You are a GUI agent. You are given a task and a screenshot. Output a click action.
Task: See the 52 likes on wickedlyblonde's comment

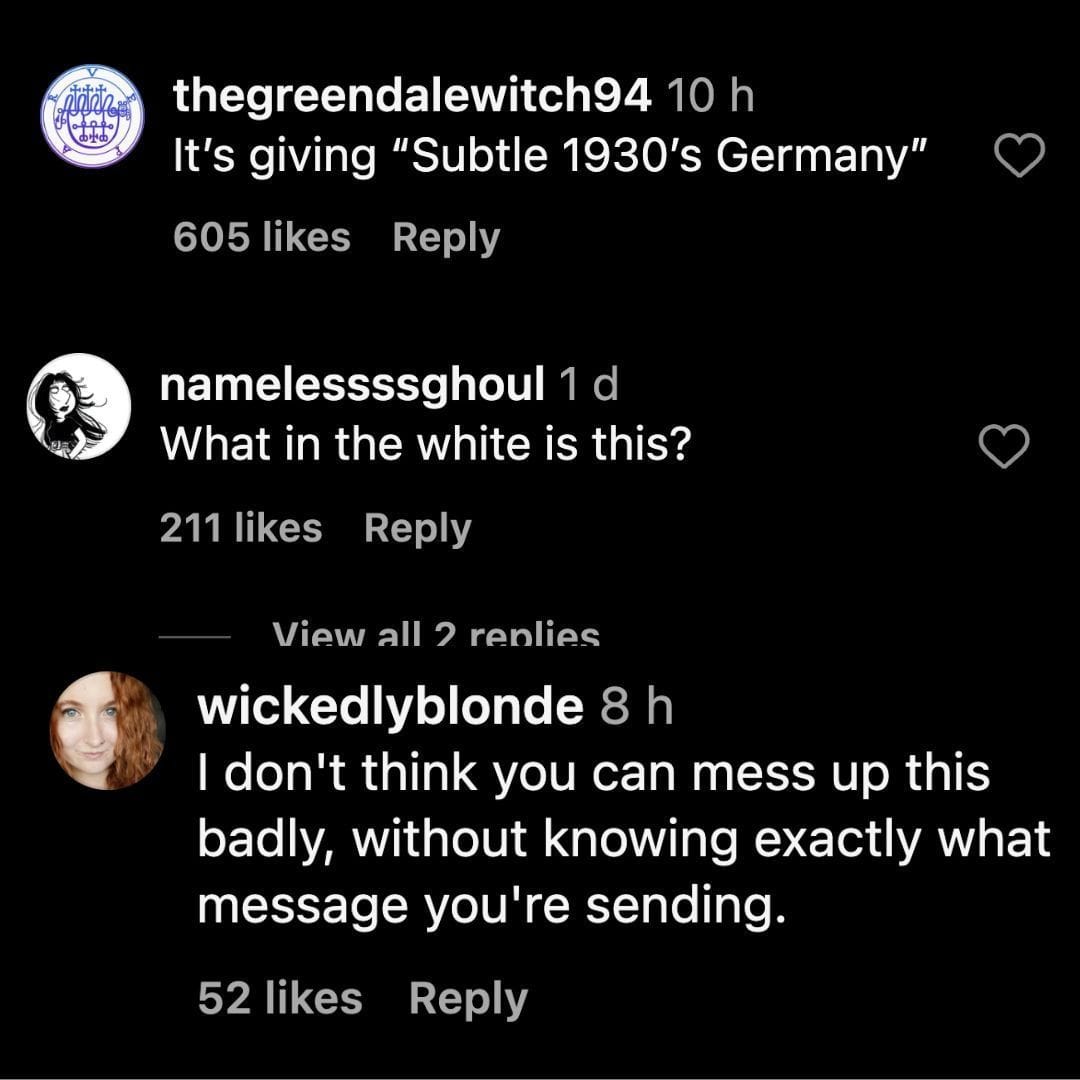280,998
